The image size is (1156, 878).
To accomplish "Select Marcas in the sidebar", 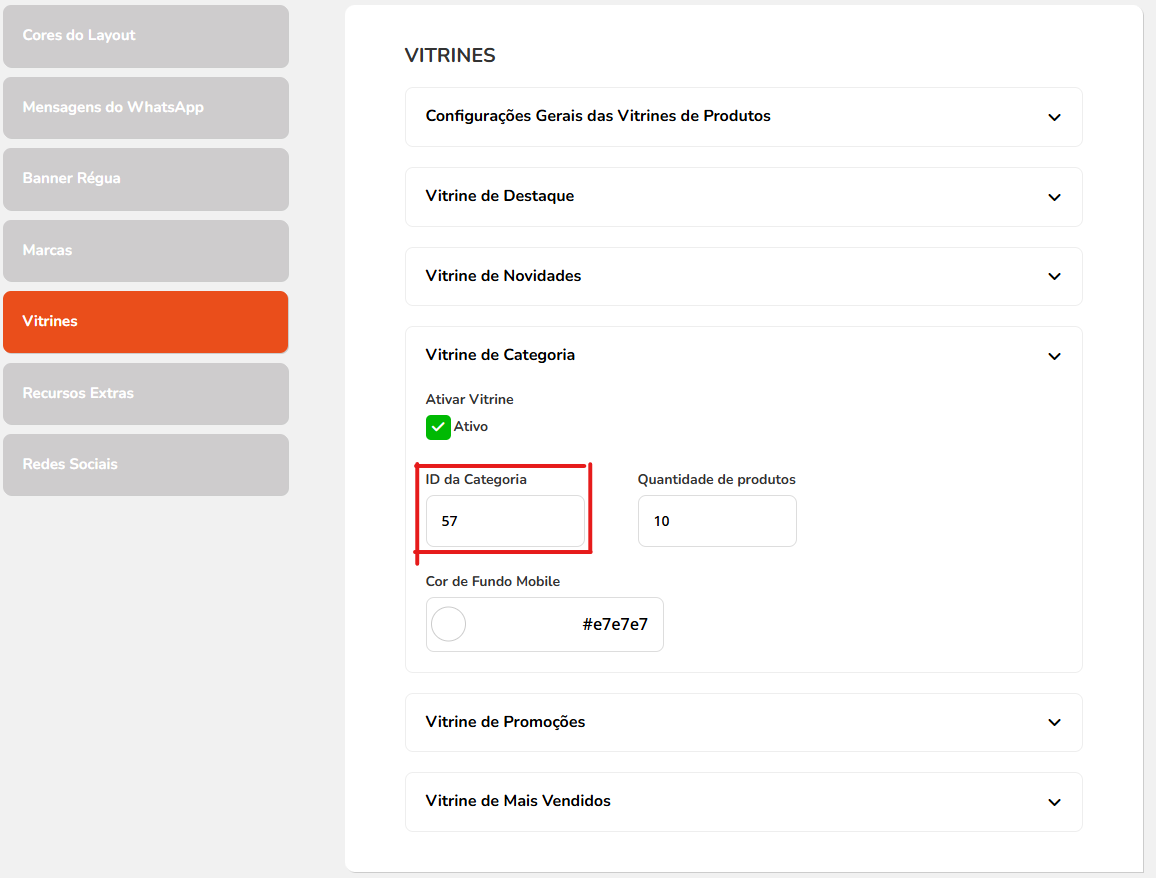I will (146, 250).
